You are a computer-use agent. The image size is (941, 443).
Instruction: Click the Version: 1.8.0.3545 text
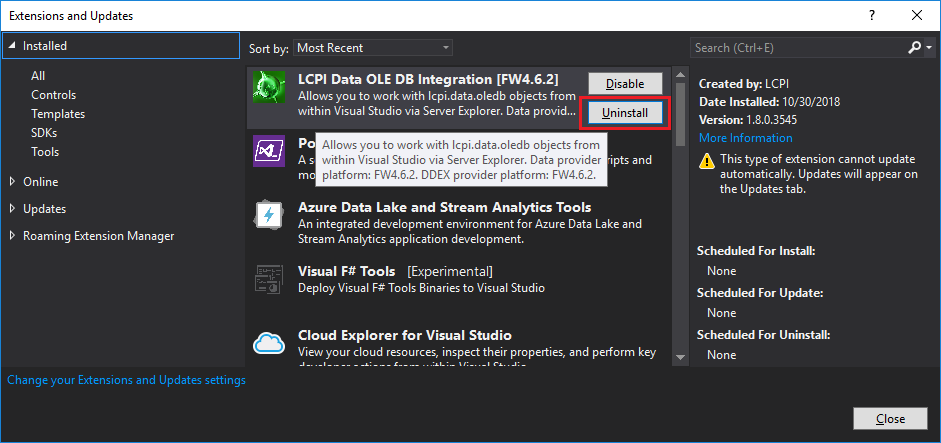748,119
